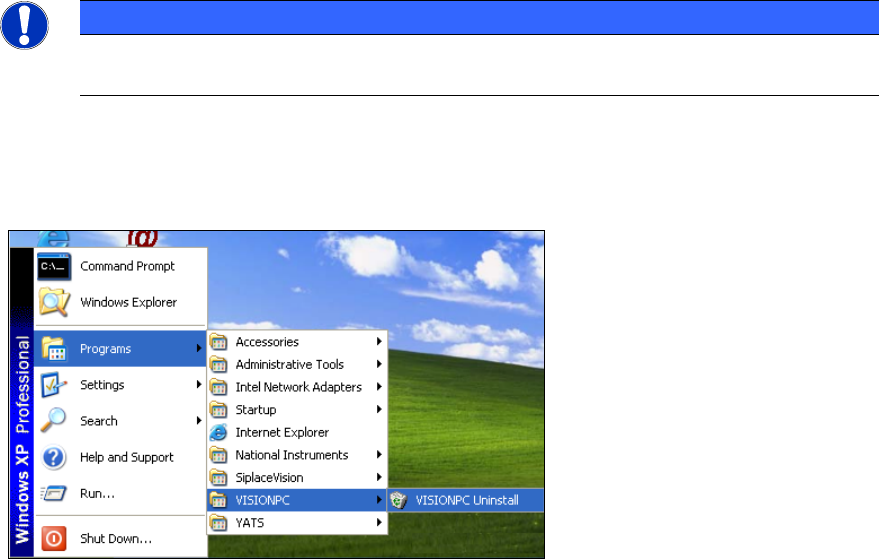Click the VISIONPC folder icon
This screenshot has width=879, height=559.
(x=219, y=500)
